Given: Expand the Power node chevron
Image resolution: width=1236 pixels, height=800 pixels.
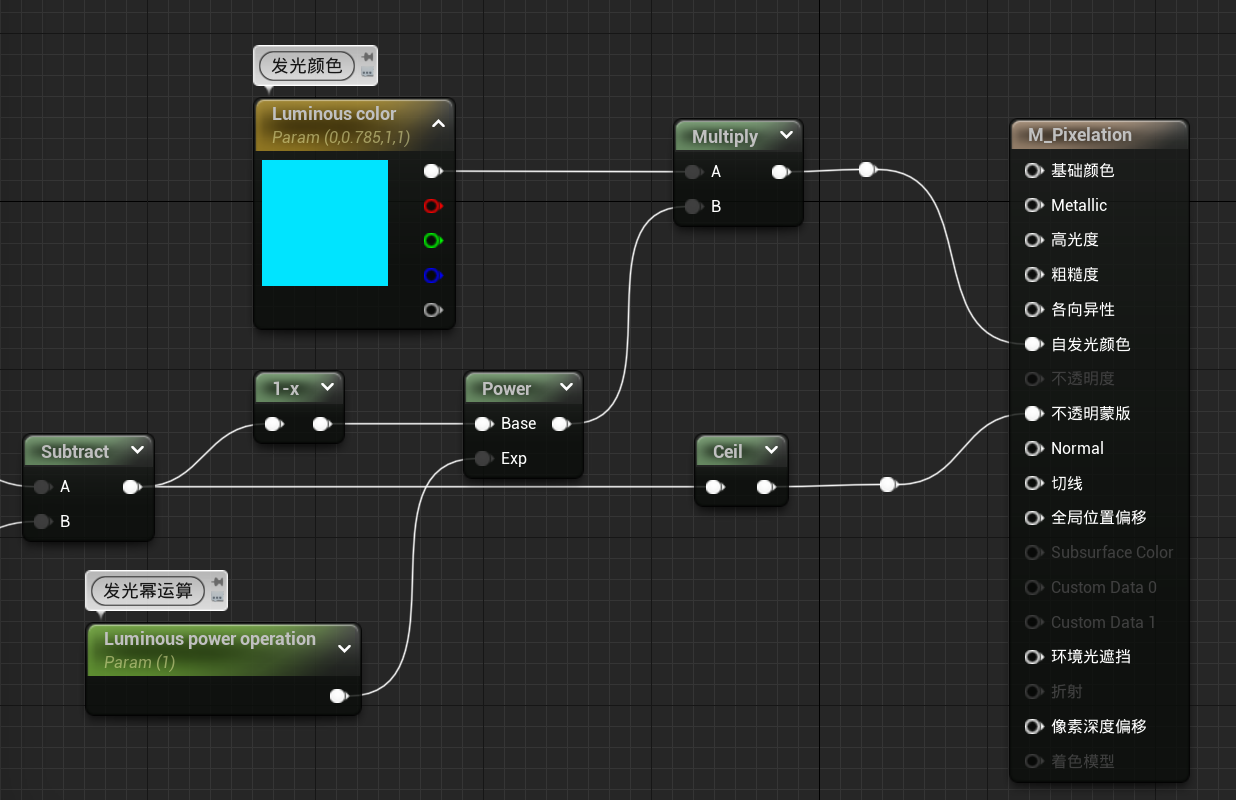Looking at the screenshot, I should pyautogui.click(x=566, y=387).
